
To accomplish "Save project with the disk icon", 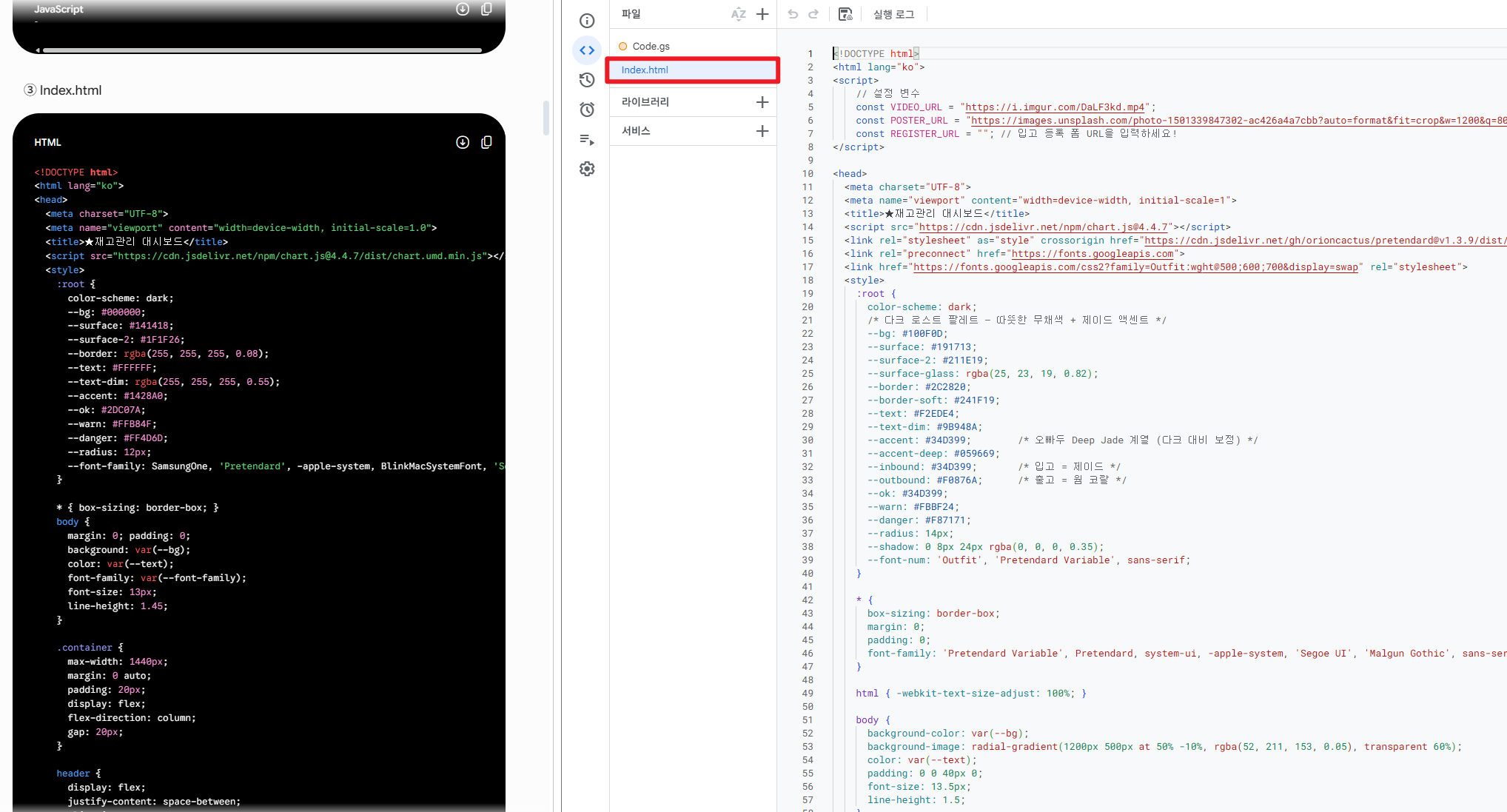I will (845, 14).
